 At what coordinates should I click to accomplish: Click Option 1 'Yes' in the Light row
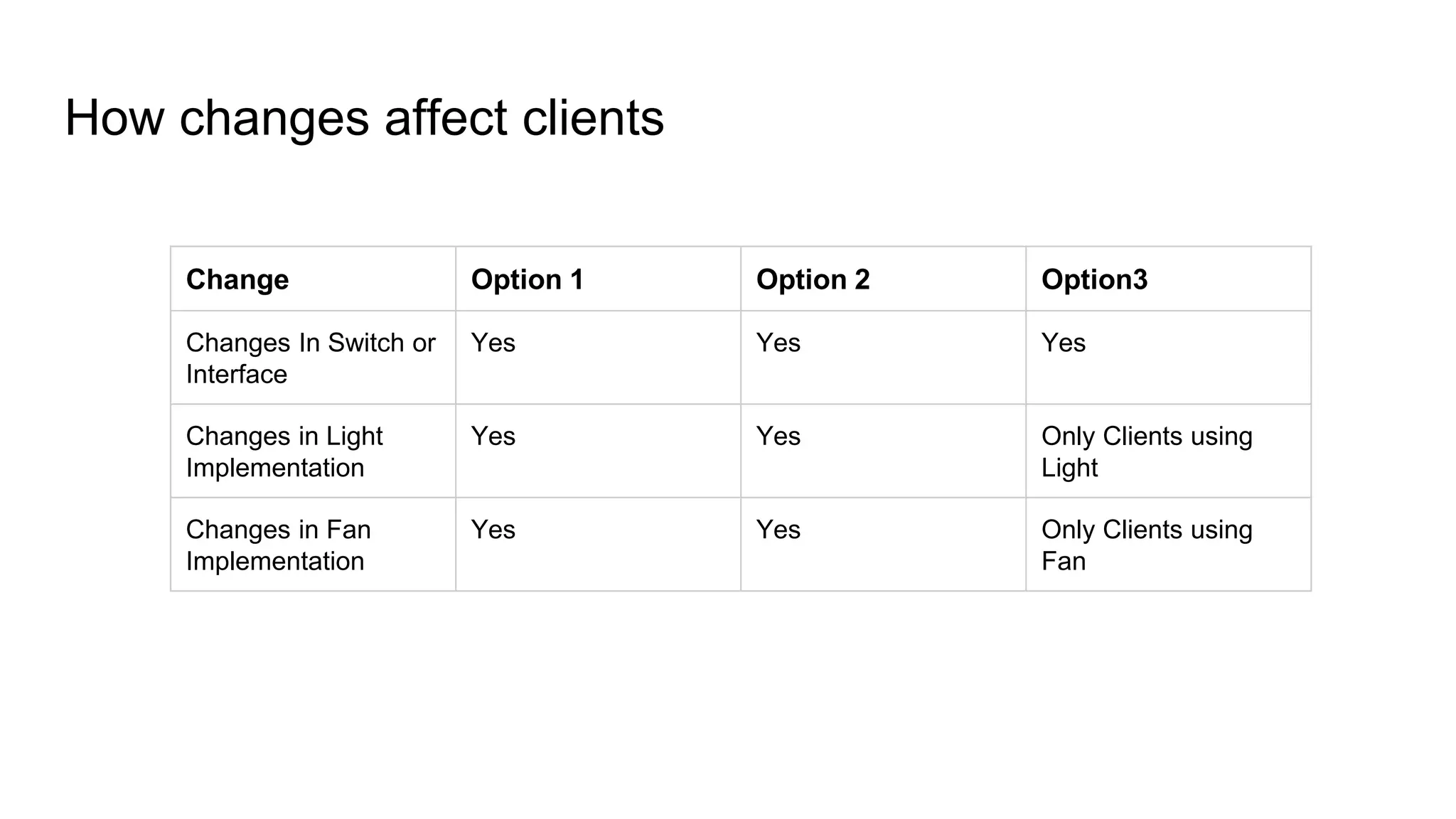(493, 436)
